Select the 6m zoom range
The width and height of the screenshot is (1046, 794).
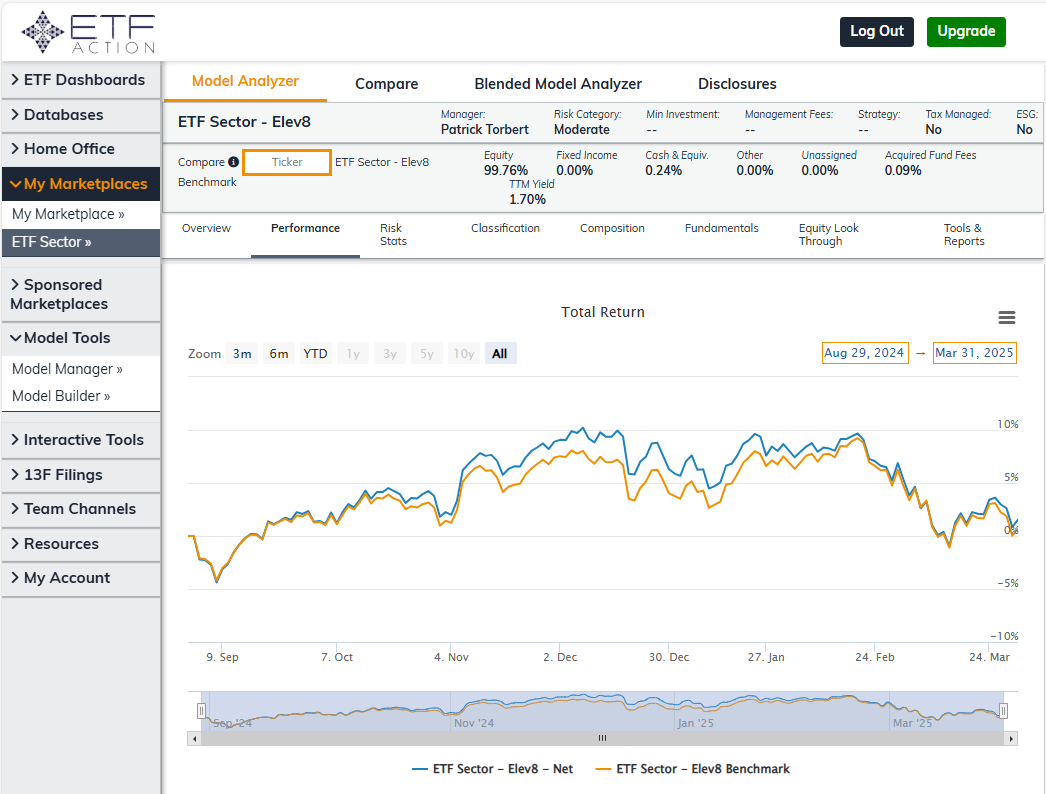coord(279,354)
